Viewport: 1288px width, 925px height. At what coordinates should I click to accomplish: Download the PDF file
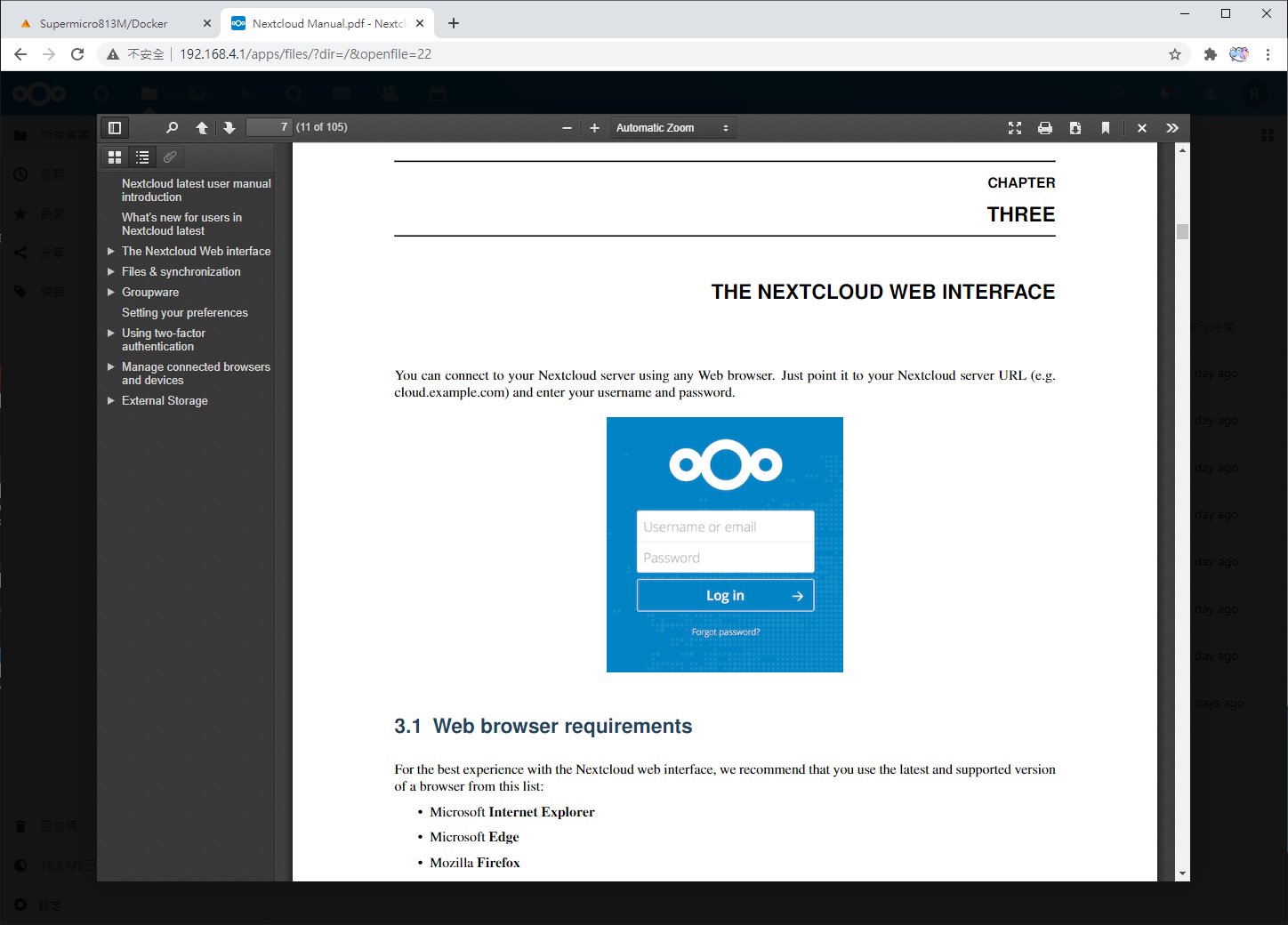click(1075, 128)
